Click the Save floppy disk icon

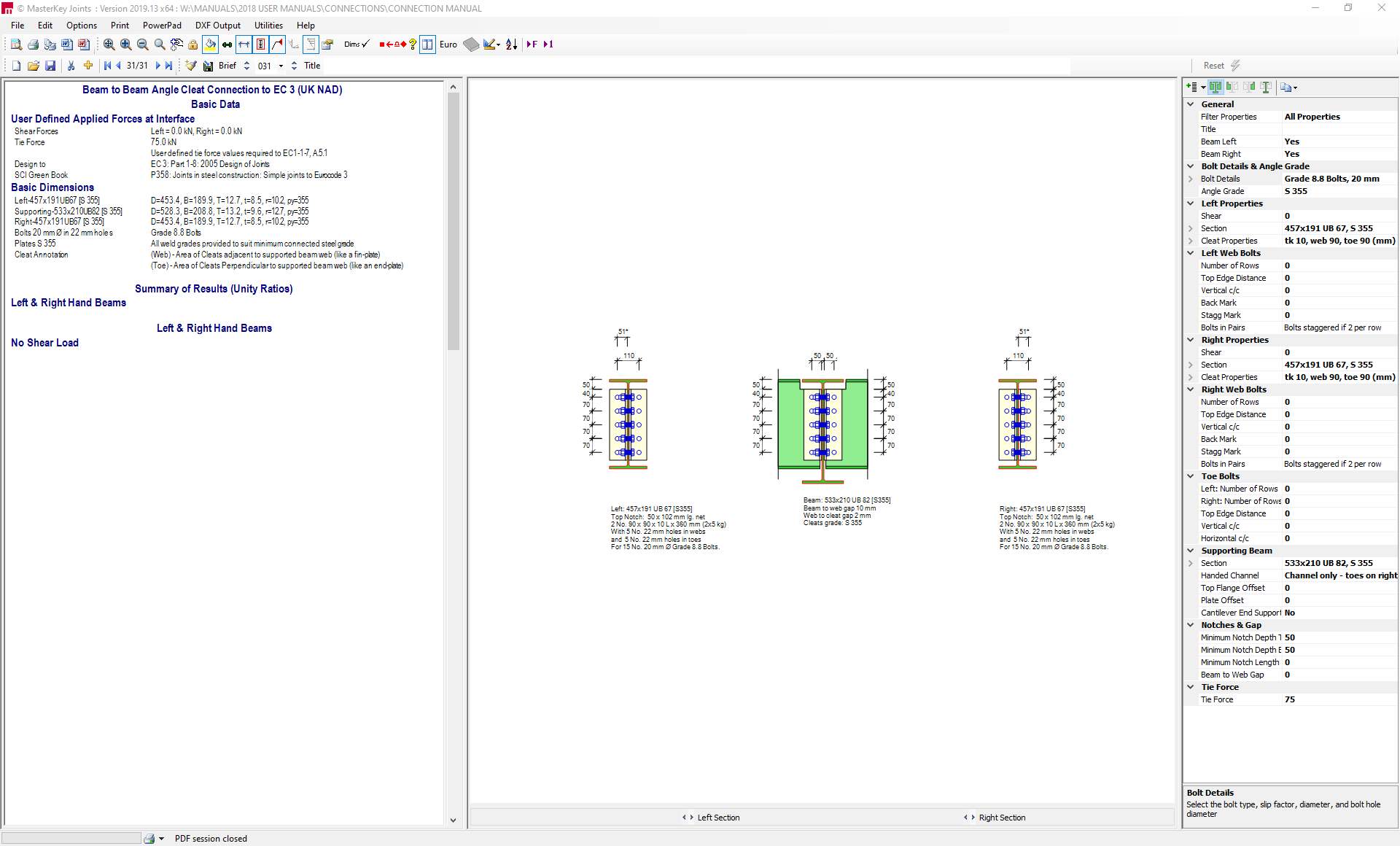50,66
